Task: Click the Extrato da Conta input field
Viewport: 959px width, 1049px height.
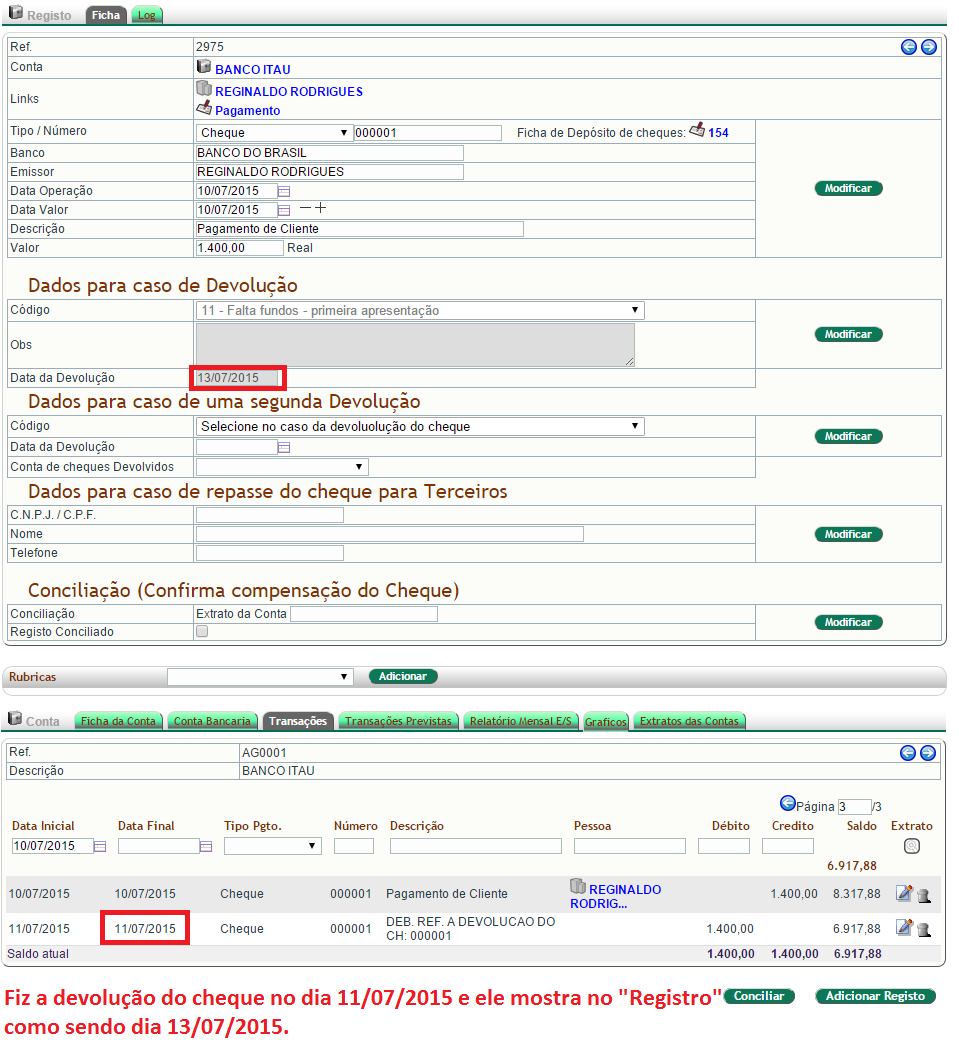Action: click(364, 614)
